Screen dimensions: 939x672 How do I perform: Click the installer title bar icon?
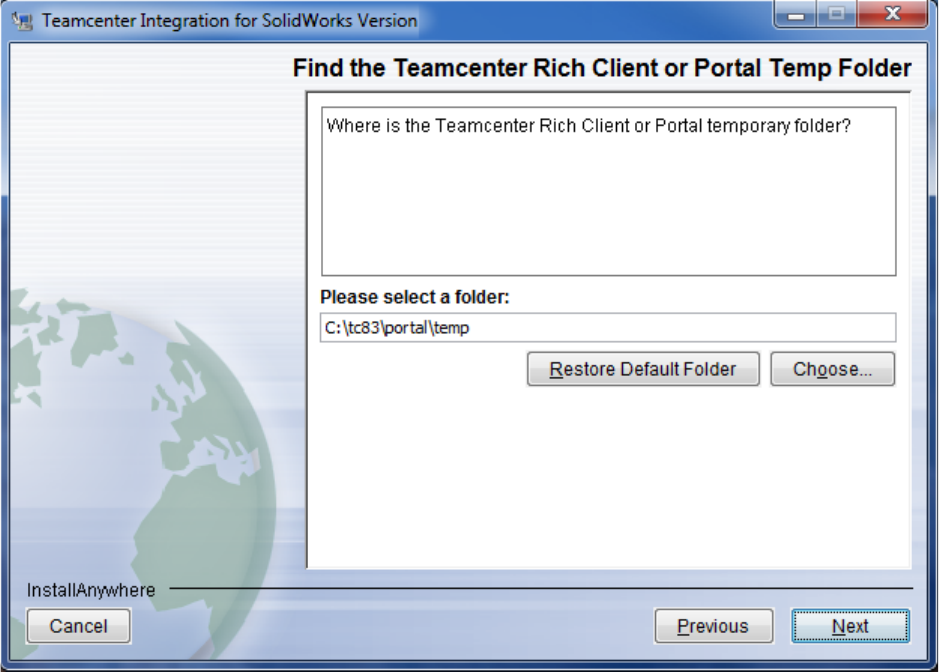pyautogui.click(x=23, y=21)
